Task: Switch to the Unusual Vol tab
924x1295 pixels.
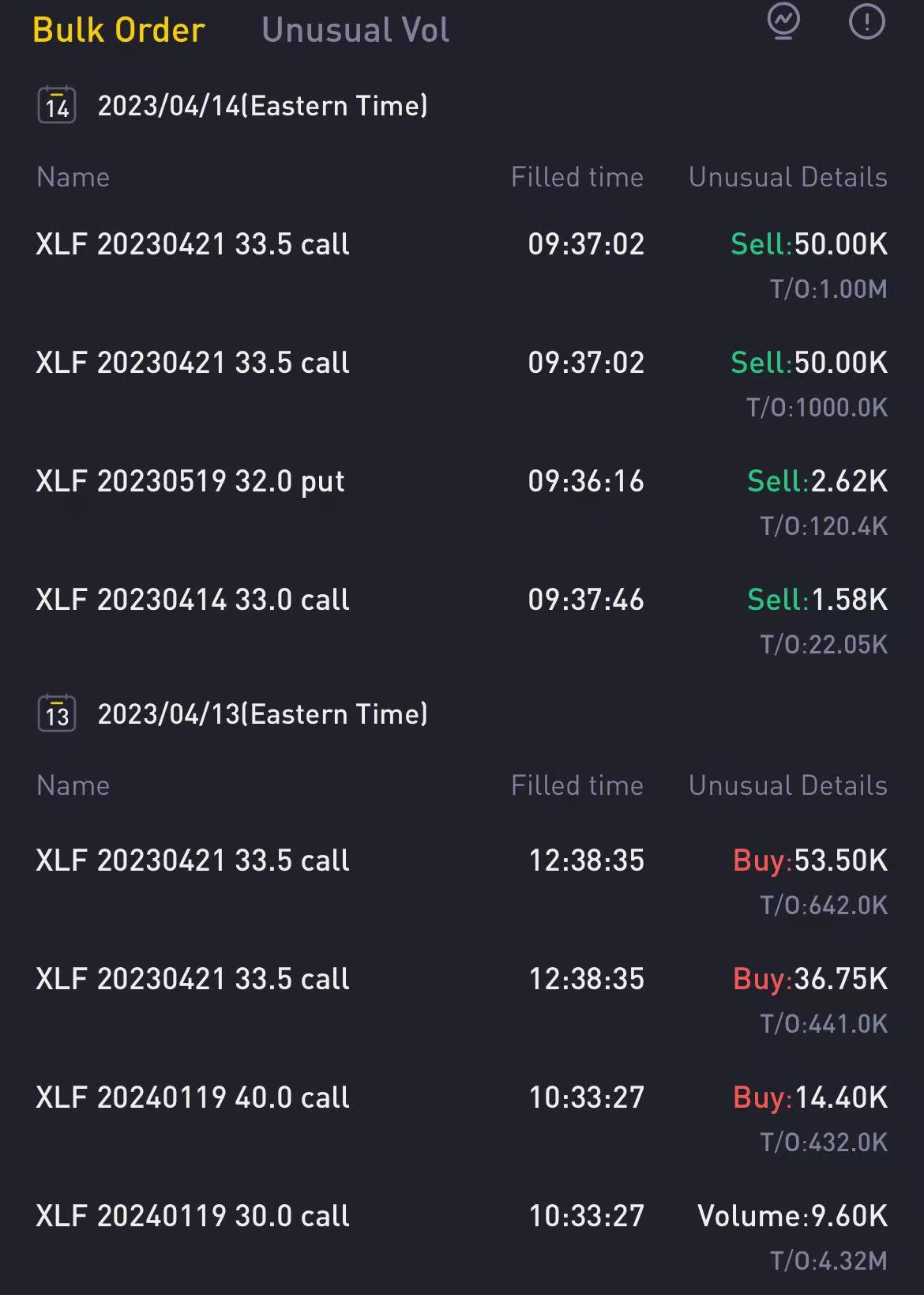Action: coord(355,30)
